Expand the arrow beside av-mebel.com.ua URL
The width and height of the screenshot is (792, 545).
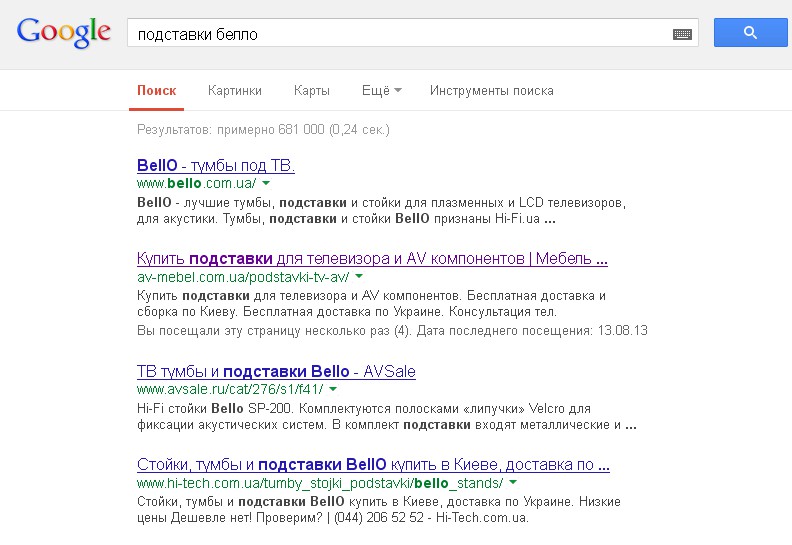click(x=359, y=277)
